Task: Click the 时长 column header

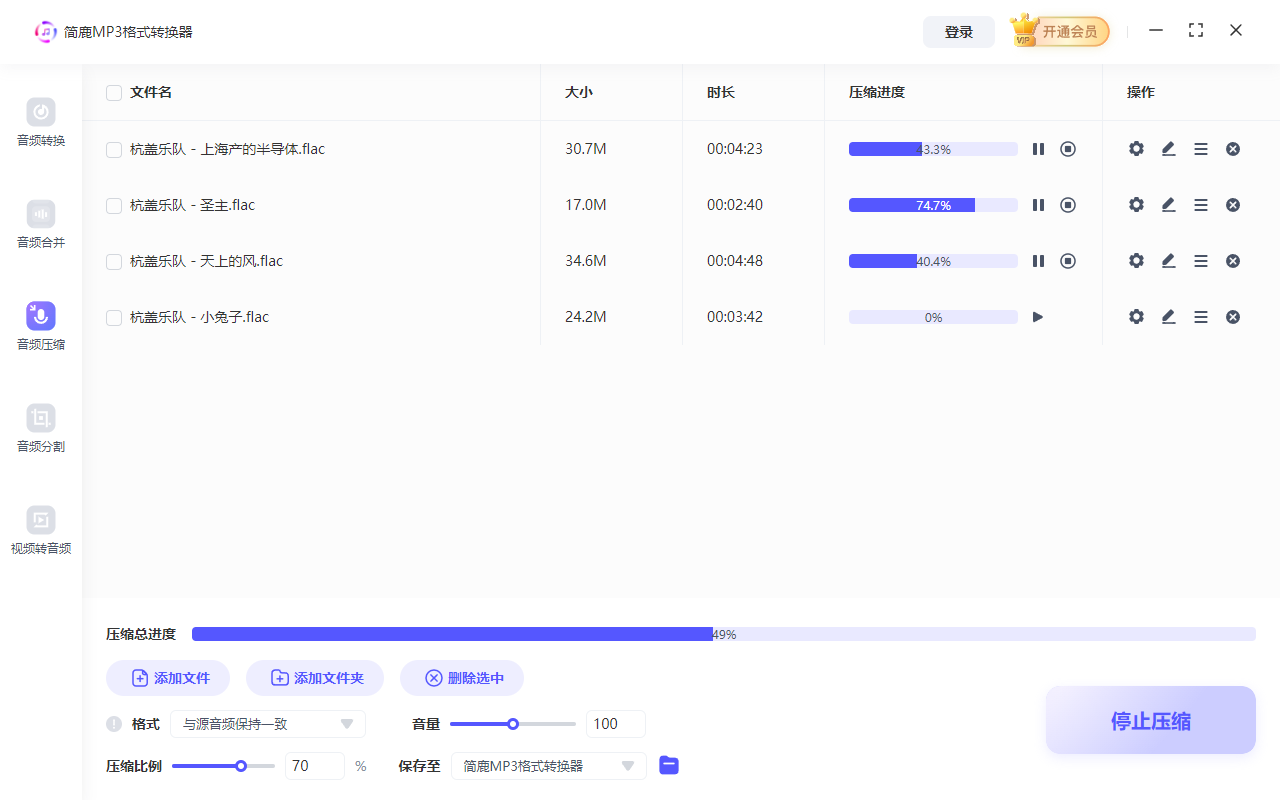Action: pos(721,92)
